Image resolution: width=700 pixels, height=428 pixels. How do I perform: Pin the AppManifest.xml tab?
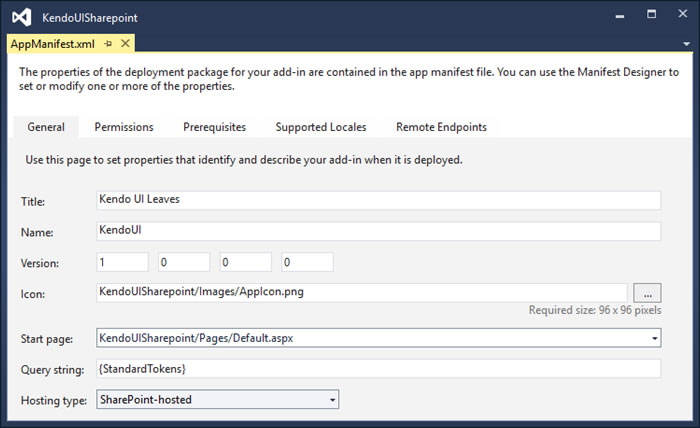[108, 44]
